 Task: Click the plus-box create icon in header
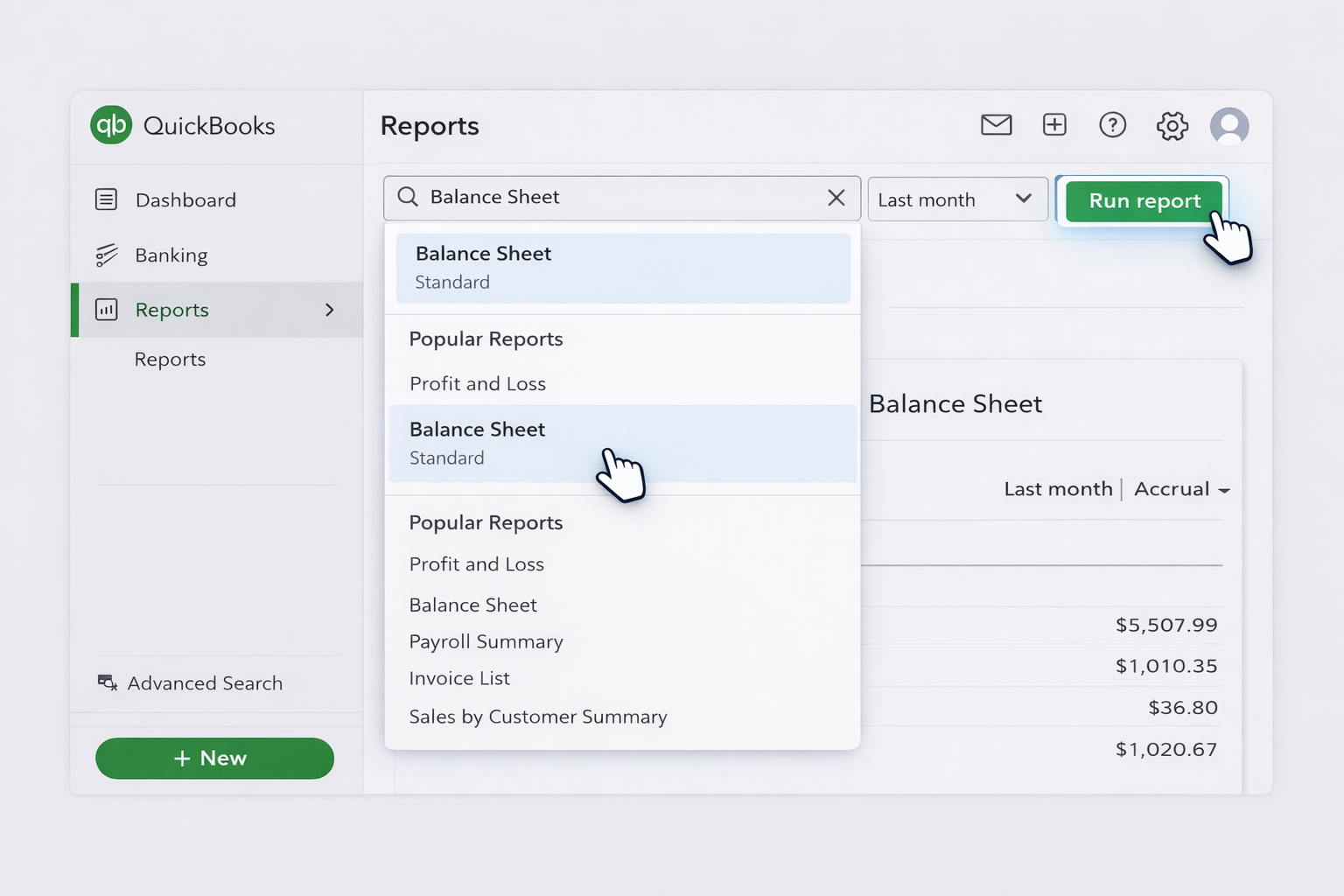[1054, 125]
